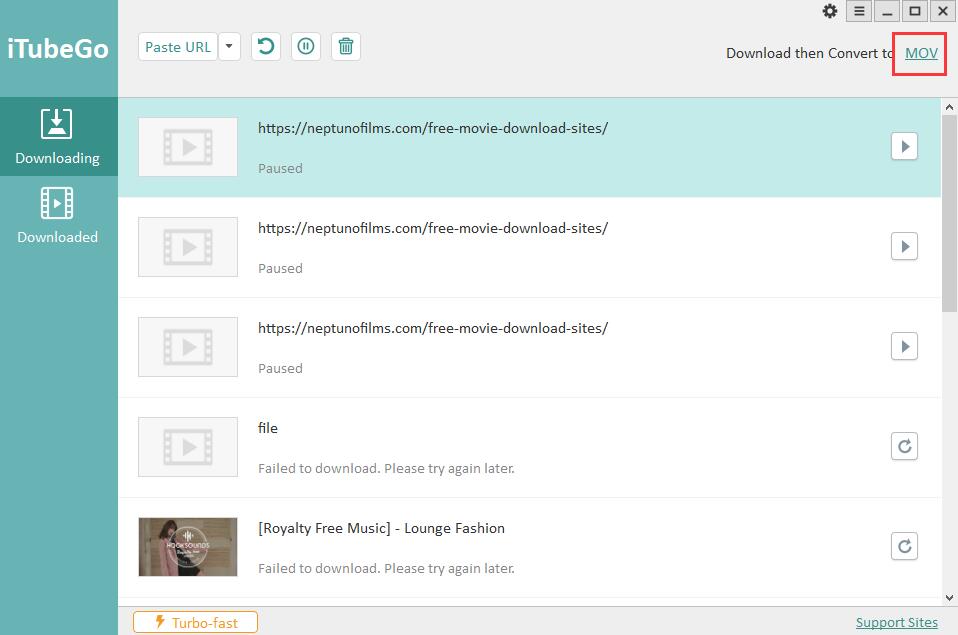
Task: Switch to the Downloaded tab
Action: point(59,215)
